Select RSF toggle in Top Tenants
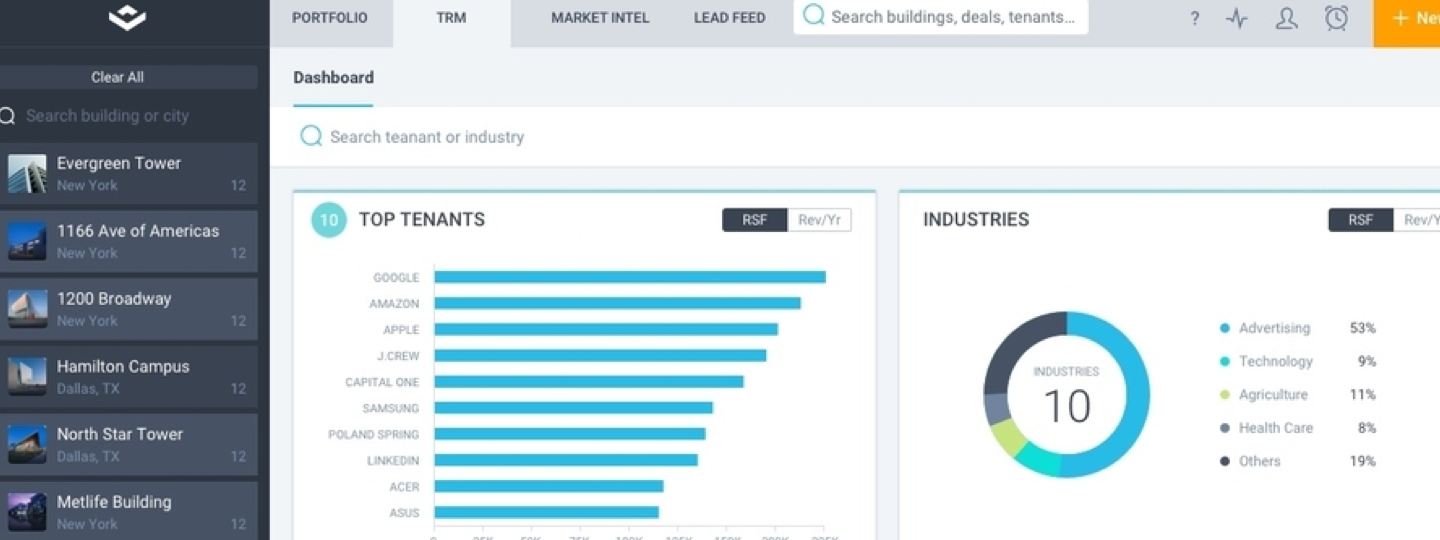The height and width of the screenshot is (540, 1440). click(x=755, y=220)
